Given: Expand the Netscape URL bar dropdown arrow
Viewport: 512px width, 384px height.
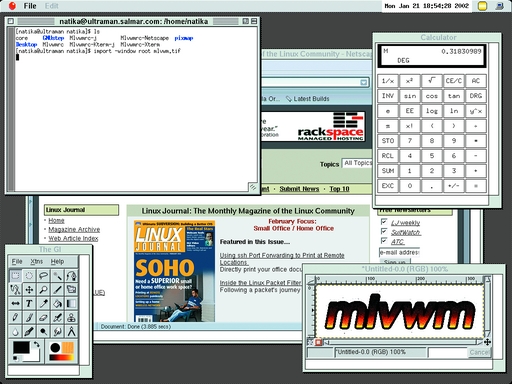Looking at the screenshot, I should tap(363, 82).
